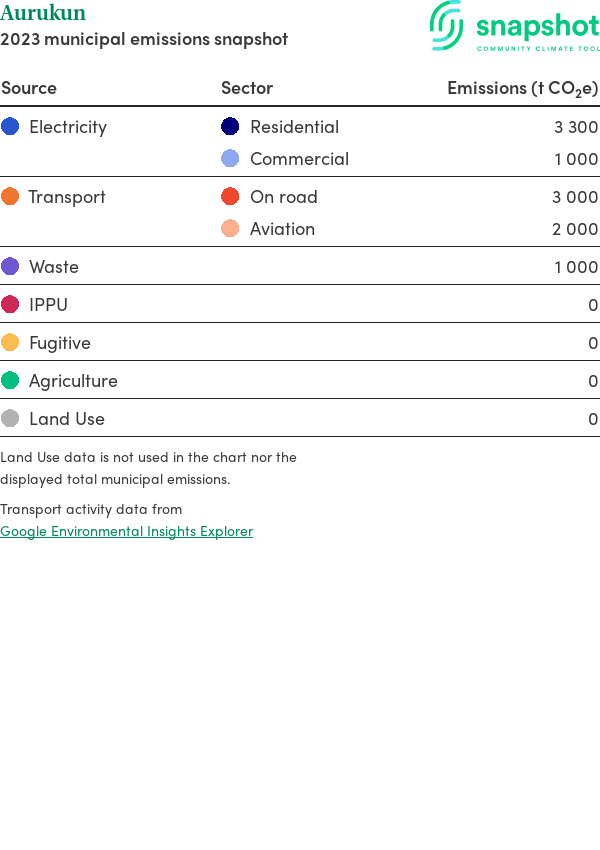
Task: Click the light blue Commercial dot
Action: coord(230,158)
